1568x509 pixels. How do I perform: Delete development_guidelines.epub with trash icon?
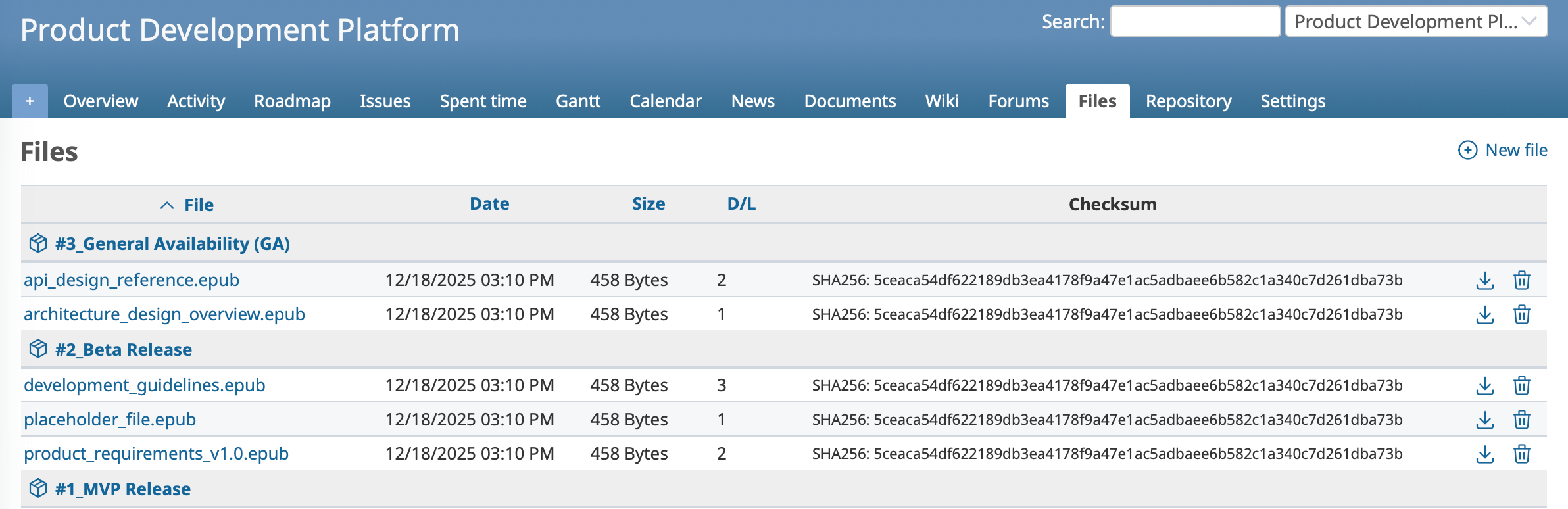(1522, 385)
